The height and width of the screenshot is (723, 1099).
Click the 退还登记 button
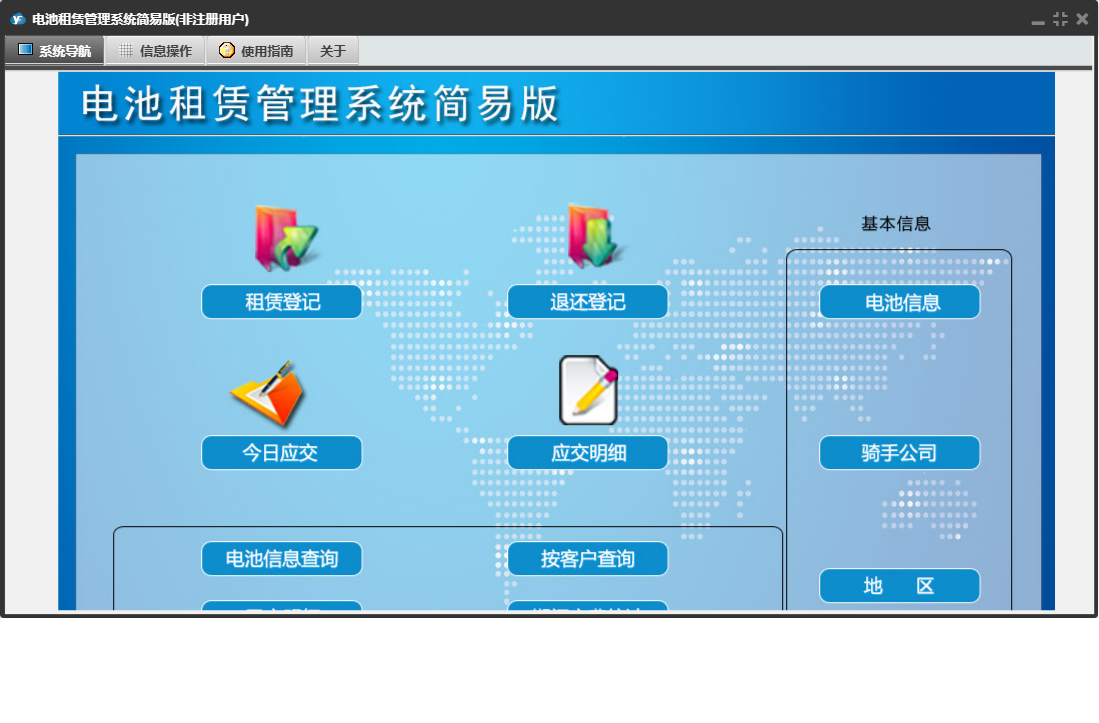[x=587, y=302]
